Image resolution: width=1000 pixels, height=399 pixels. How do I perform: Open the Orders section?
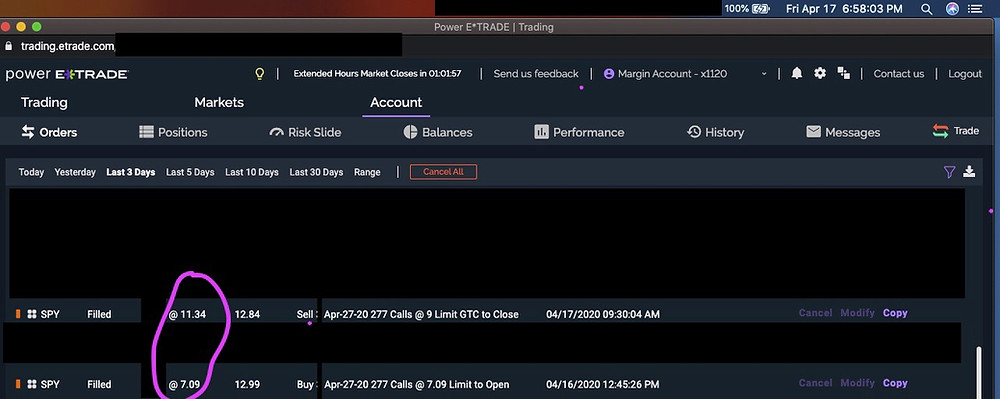tap(49, 133)
